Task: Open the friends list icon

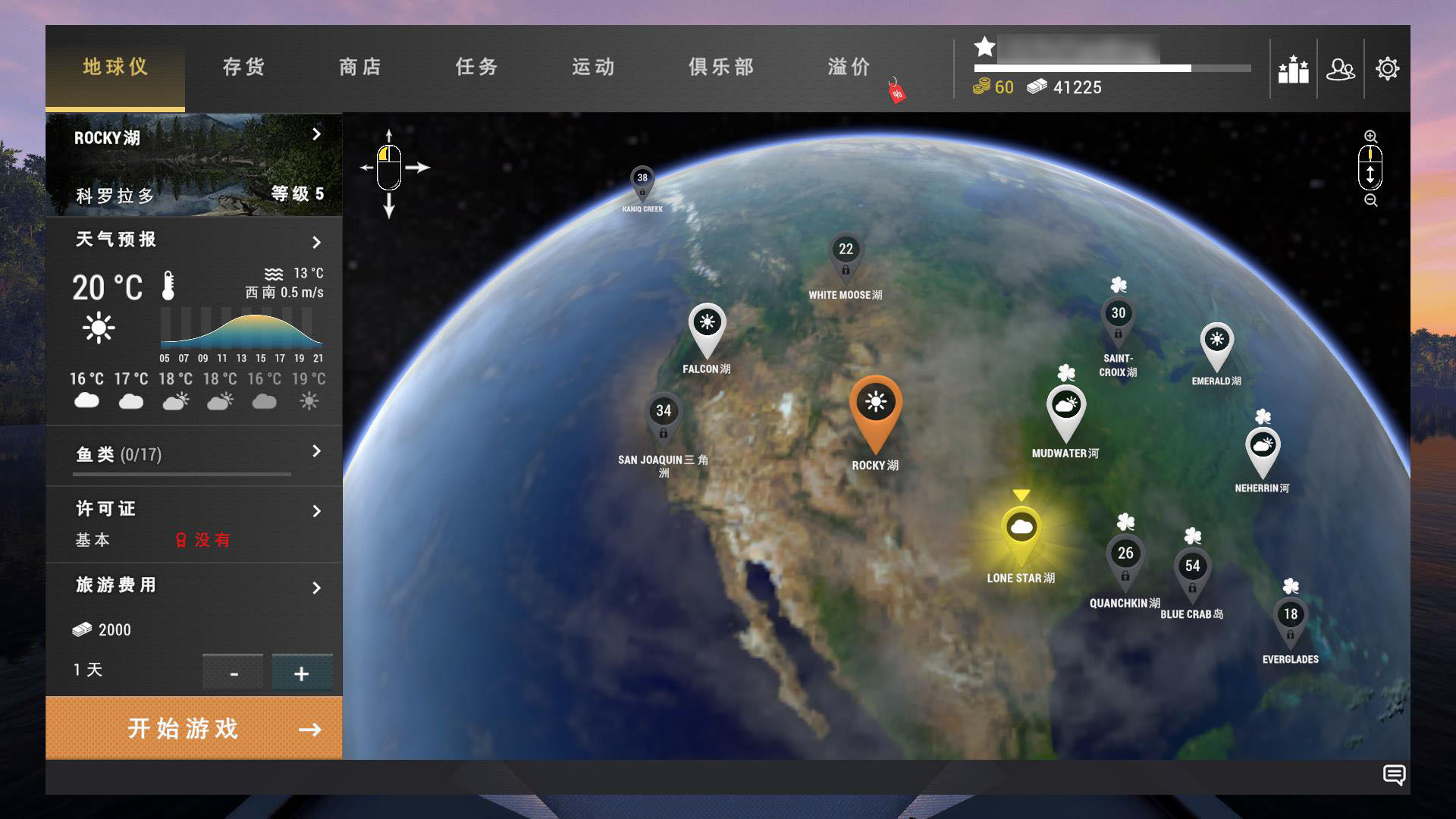Action: pyautogui.click(x=1340, y=69)
